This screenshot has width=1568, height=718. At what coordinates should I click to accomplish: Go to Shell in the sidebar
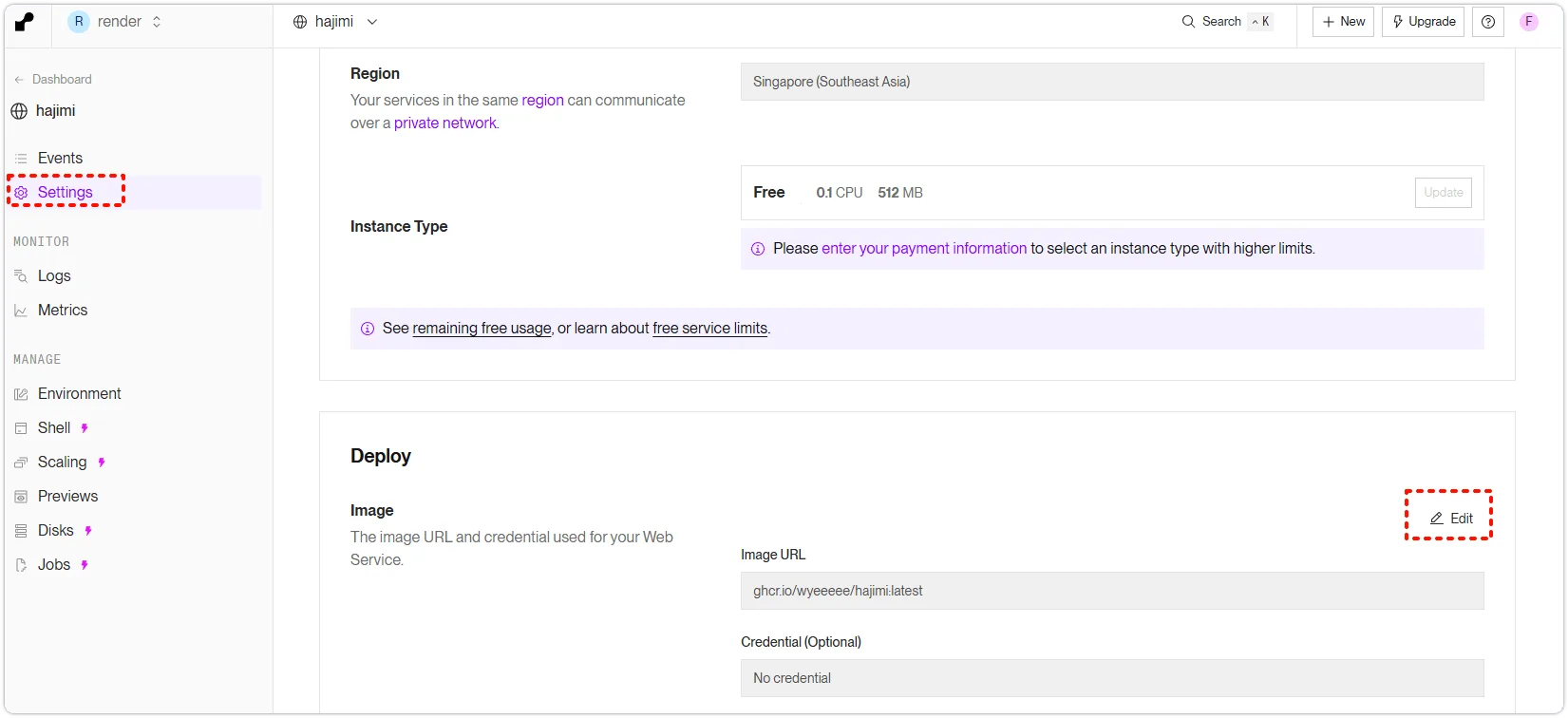[x=54, y=428]
